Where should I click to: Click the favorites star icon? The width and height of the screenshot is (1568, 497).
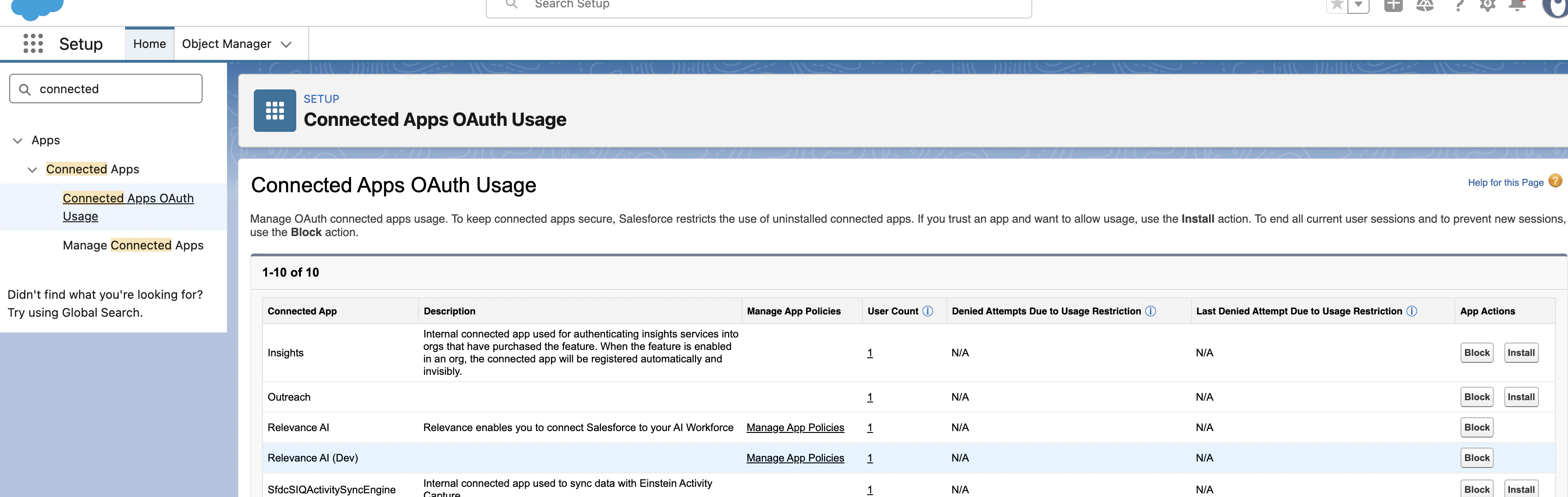click(1337, 5)
